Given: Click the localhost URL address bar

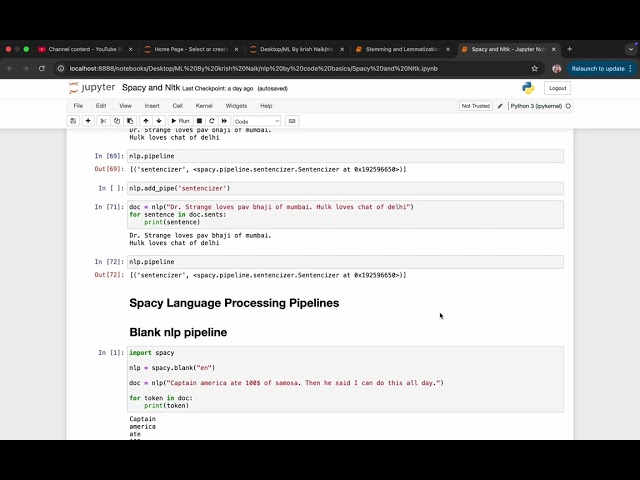Looking at the screenshot, I should point(253,69).
